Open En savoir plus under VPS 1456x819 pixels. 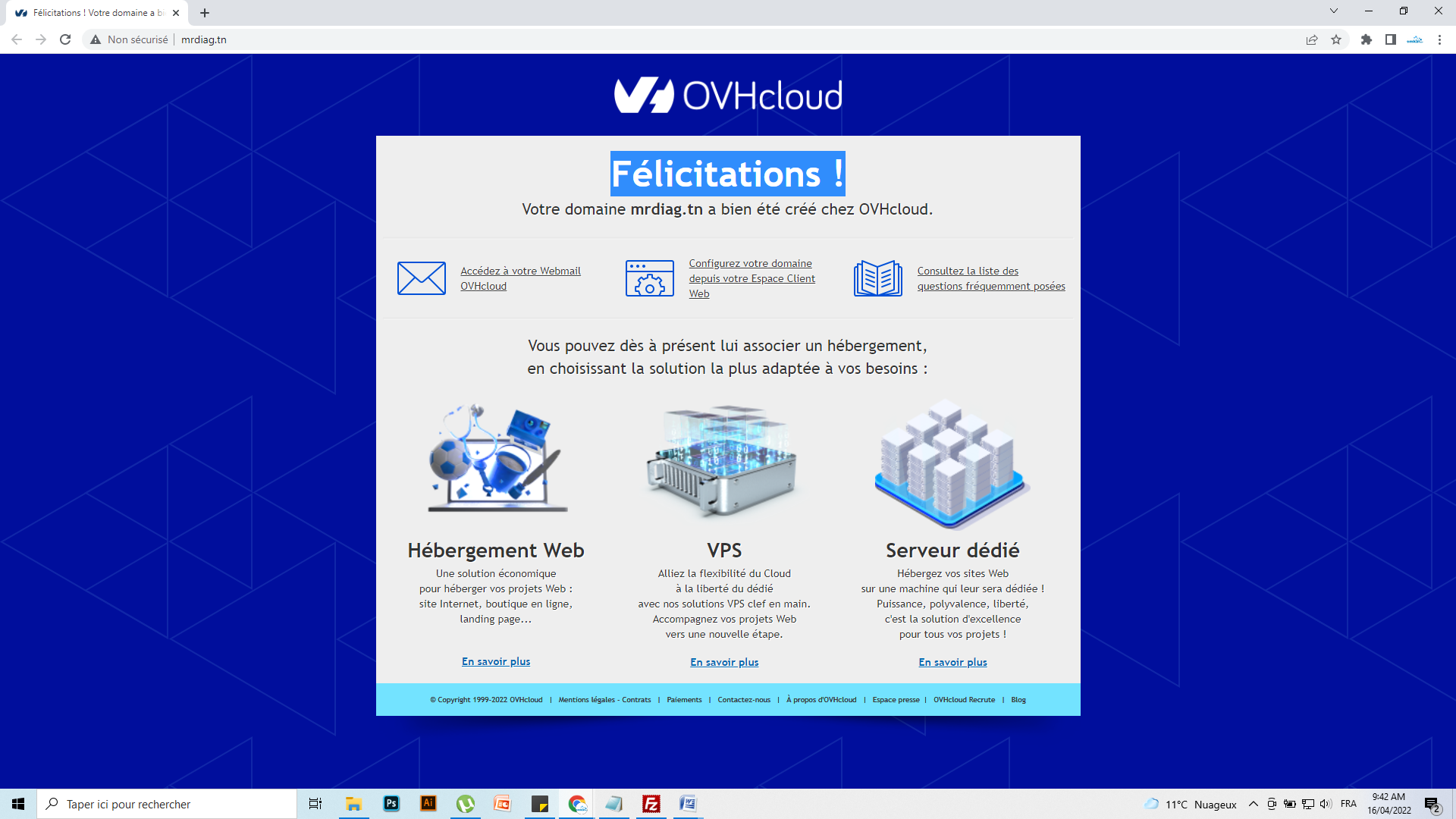pyautogui.click(x=723, y=662)
